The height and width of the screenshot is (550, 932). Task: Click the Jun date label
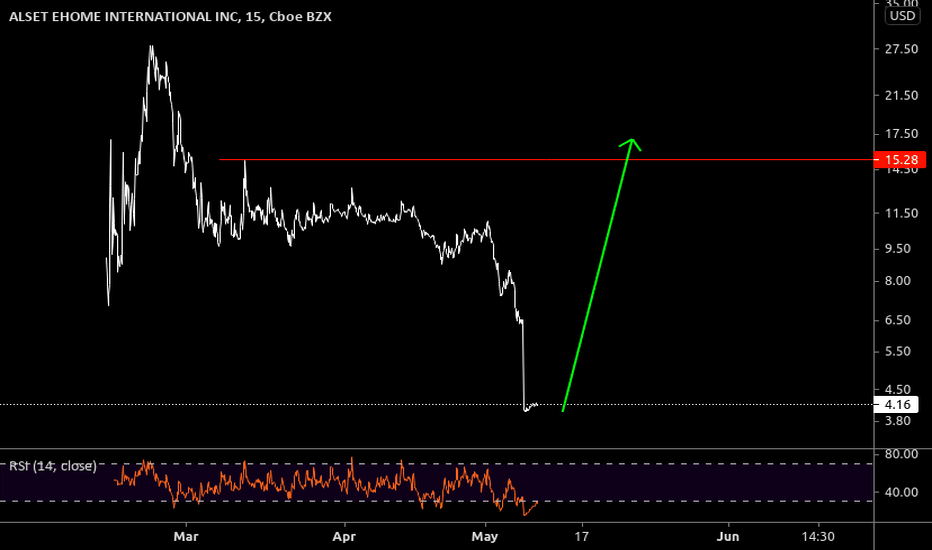[728, 536]
